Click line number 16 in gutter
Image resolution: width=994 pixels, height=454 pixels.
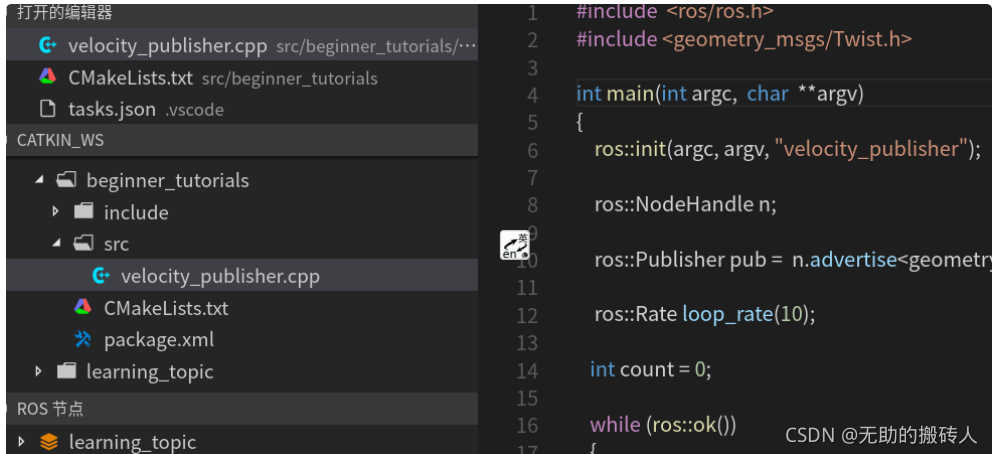click(x=527, y=425)
